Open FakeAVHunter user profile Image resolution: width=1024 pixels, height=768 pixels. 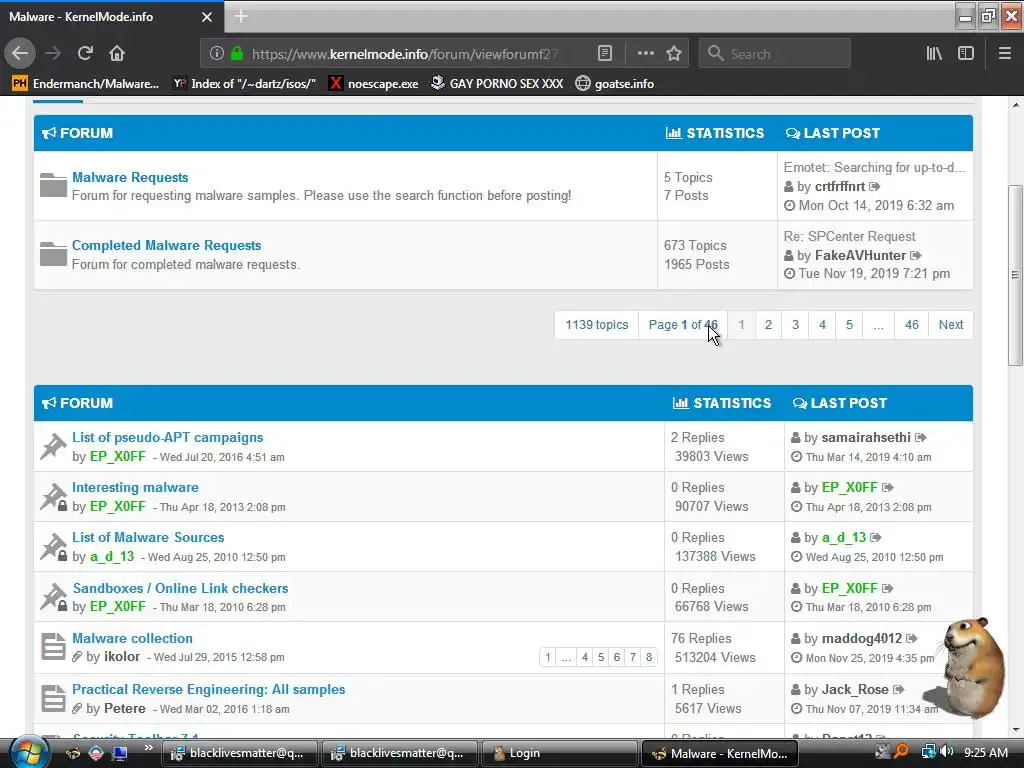(x=860, y=255)
